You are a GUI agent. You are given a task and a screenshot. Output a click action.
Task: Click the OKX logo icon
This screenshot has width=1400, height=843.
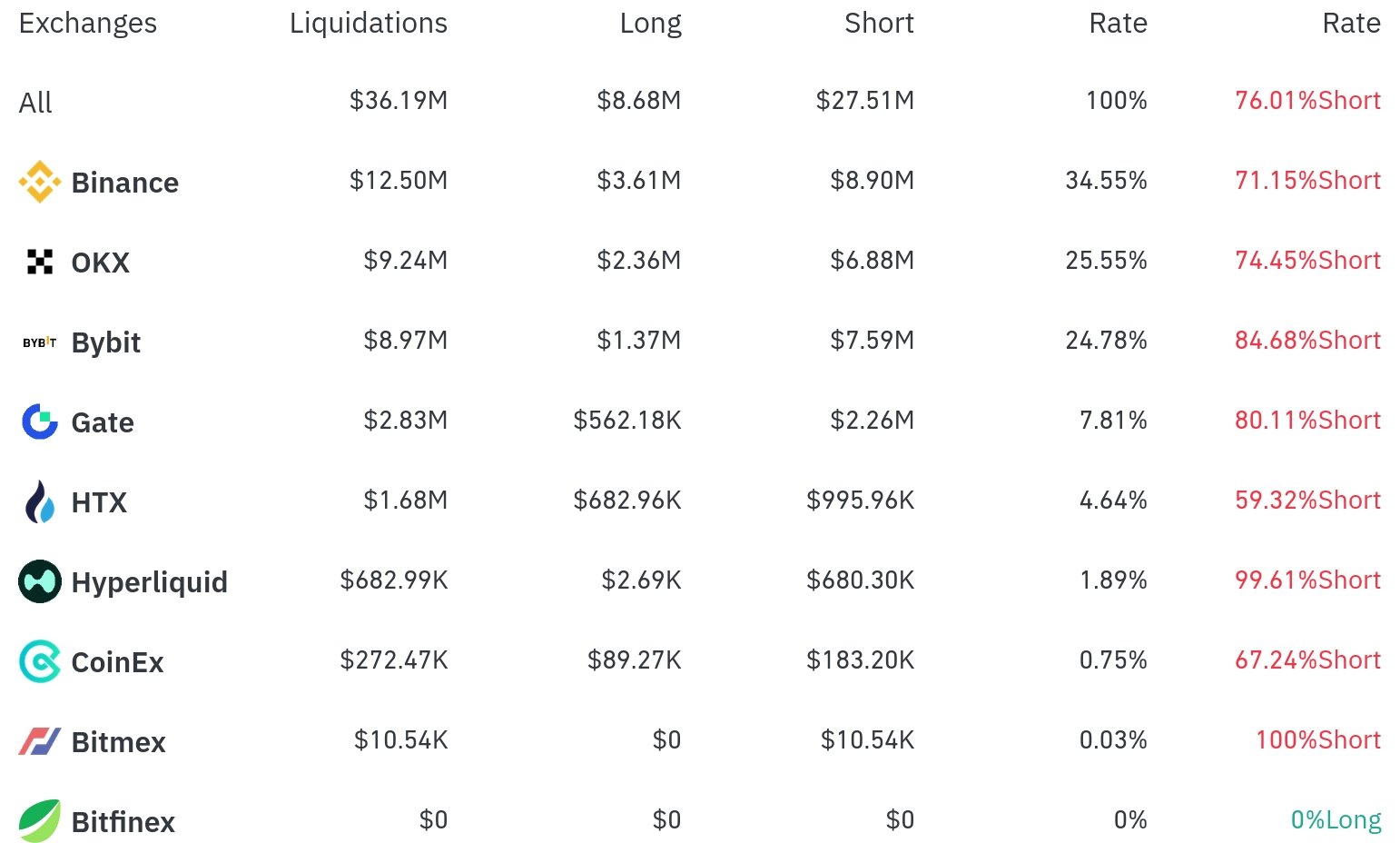click(x=40, y=262)
